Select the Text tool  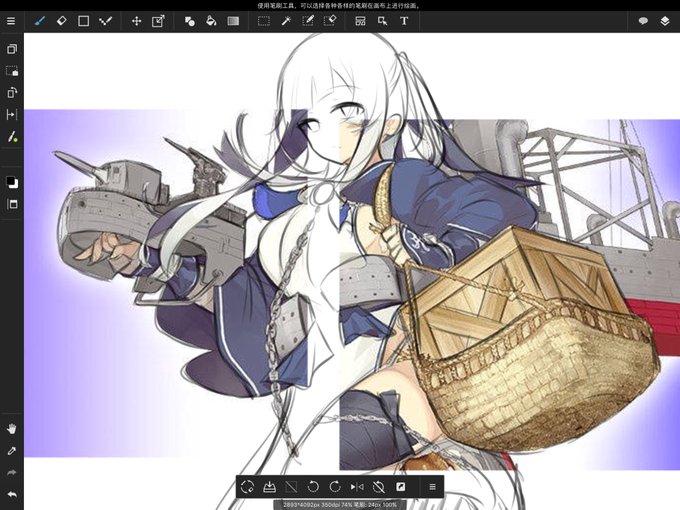[x=404, y=21]
